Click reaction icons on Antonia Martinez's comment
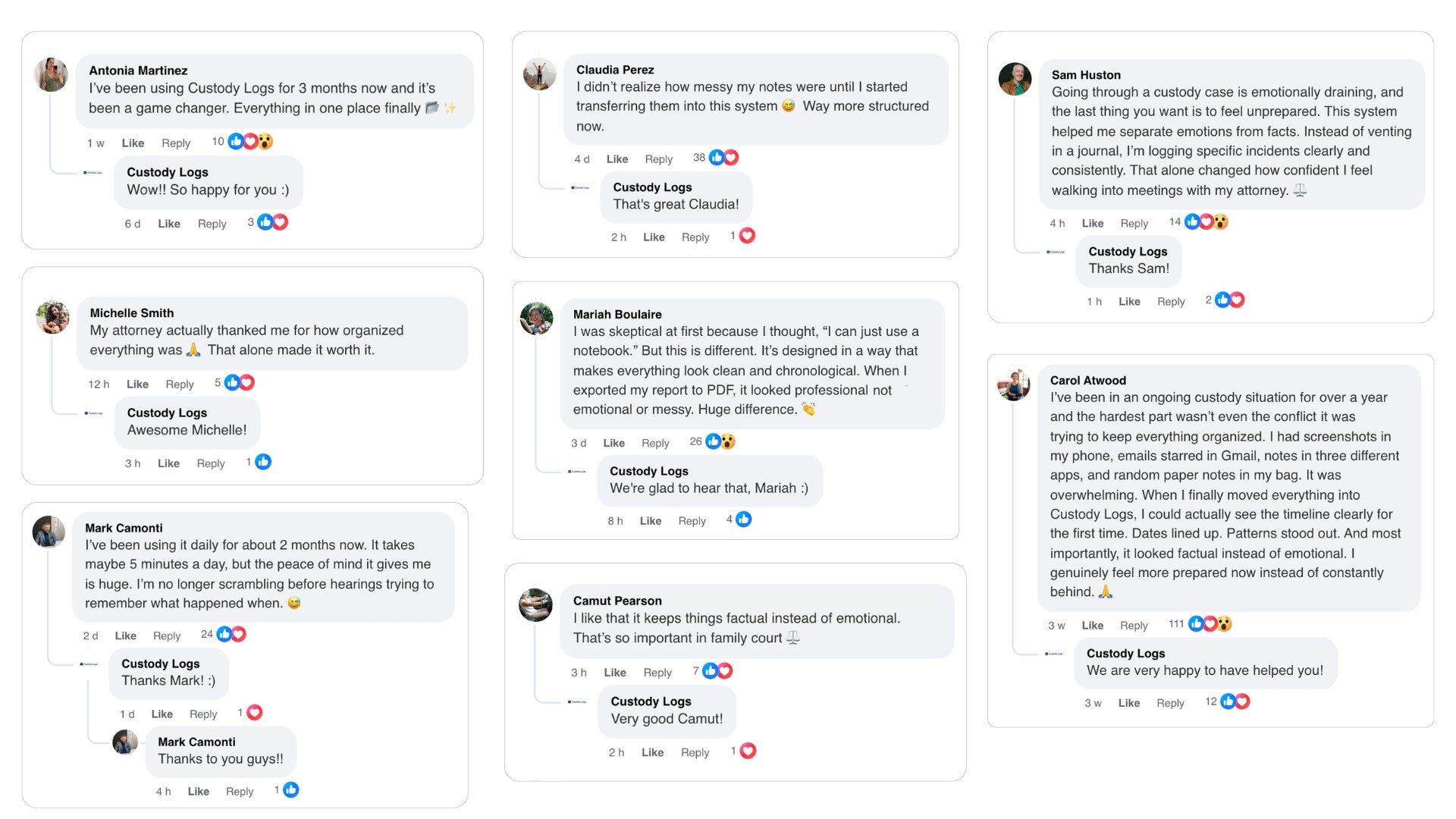The width and height of the screenshot is (1456, 819). point(250,142)
